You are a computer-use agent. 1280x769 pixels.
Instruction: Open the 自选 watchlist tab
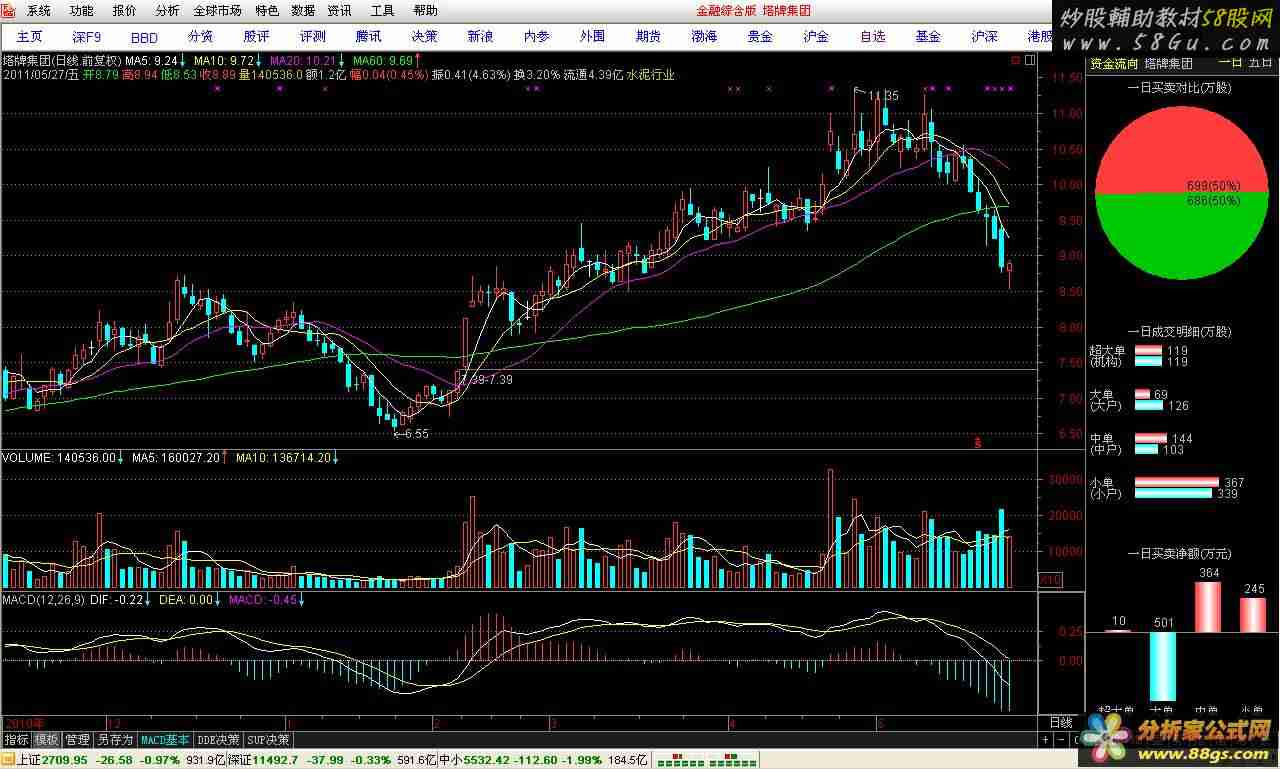point(872,36)
